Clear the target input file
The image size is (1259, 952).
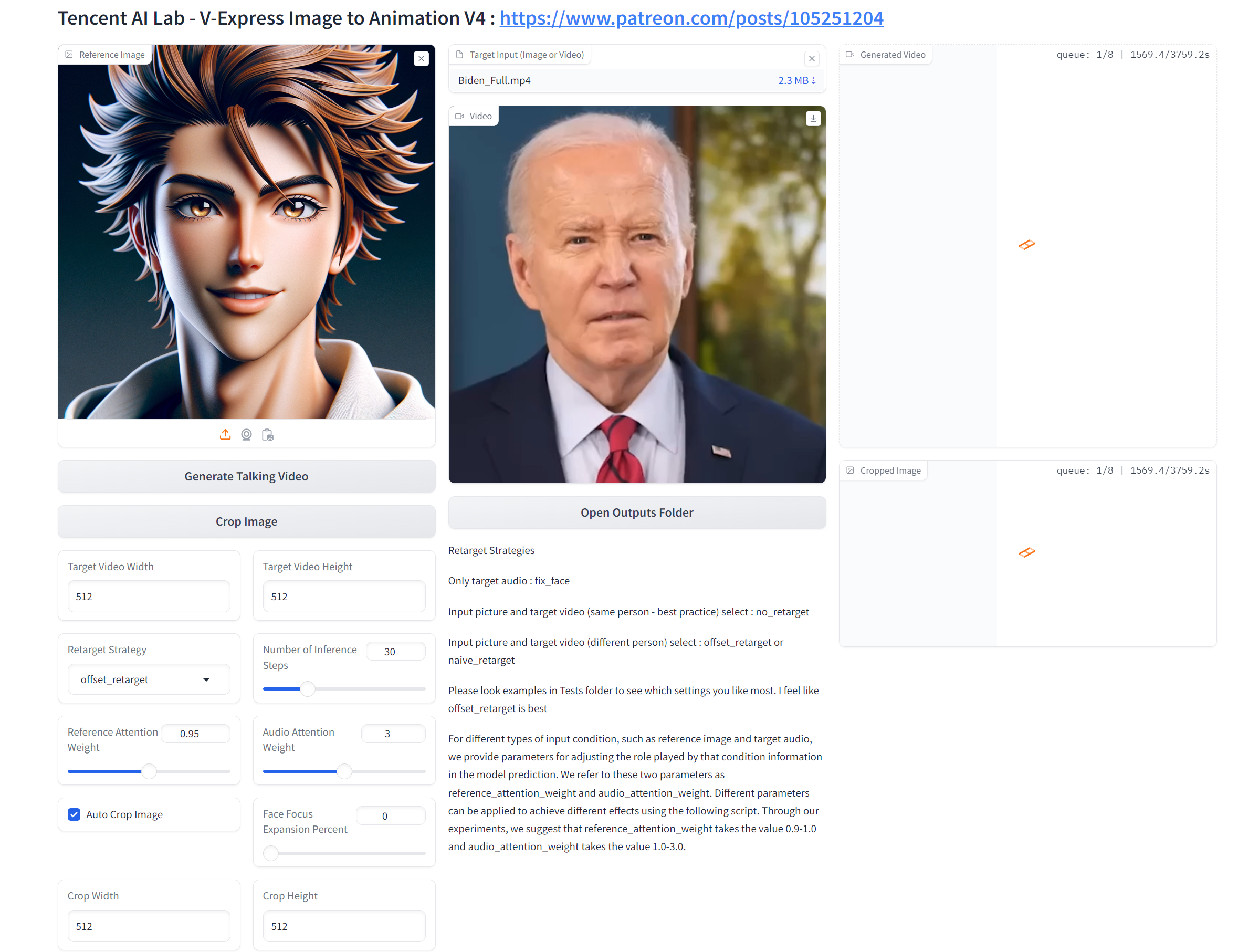pyautogui.click(x=812, y=59)
